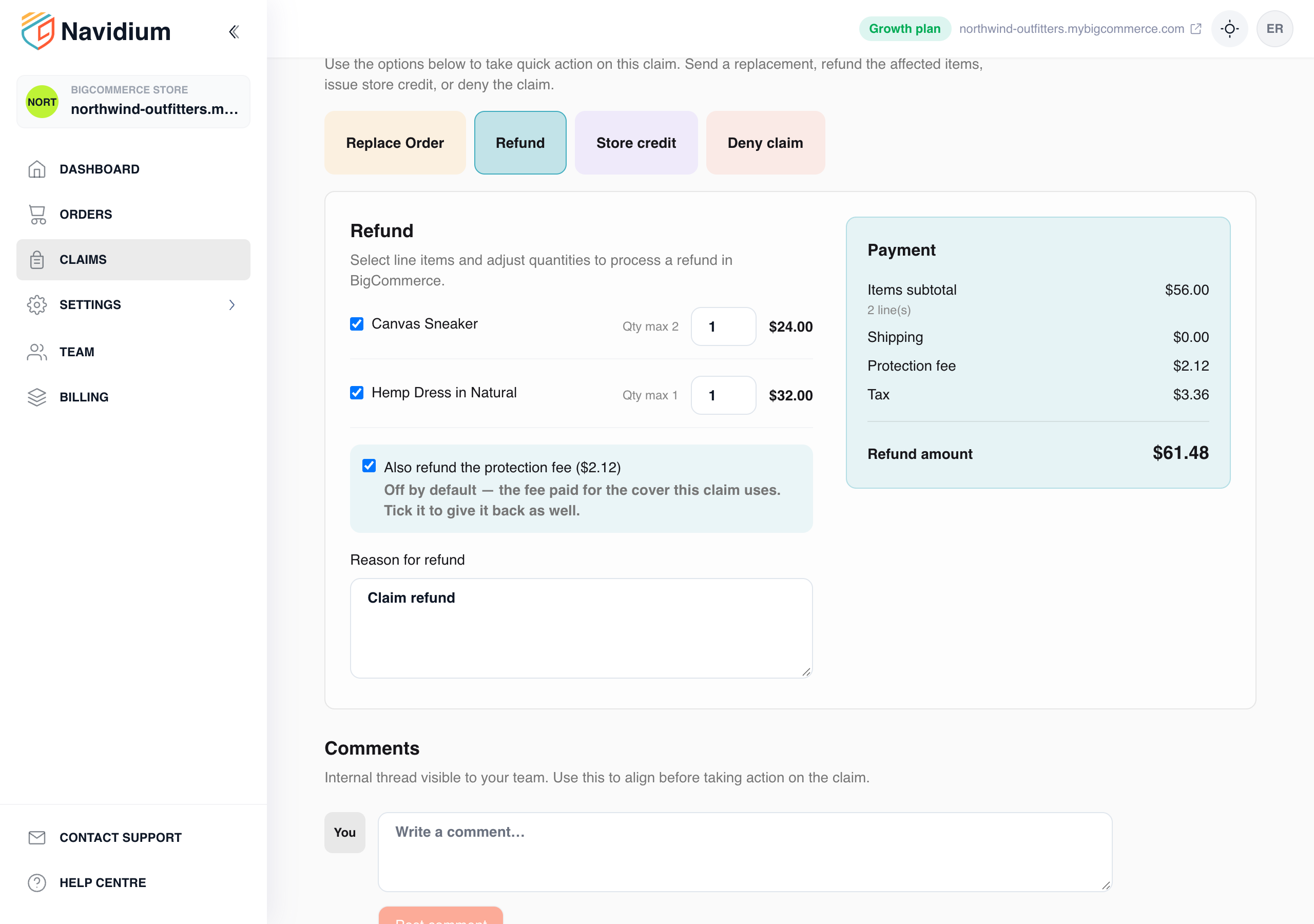Collapse the sidebar with double-chevron icon
The image size is (1314, 924).
[x=234, y=31]
